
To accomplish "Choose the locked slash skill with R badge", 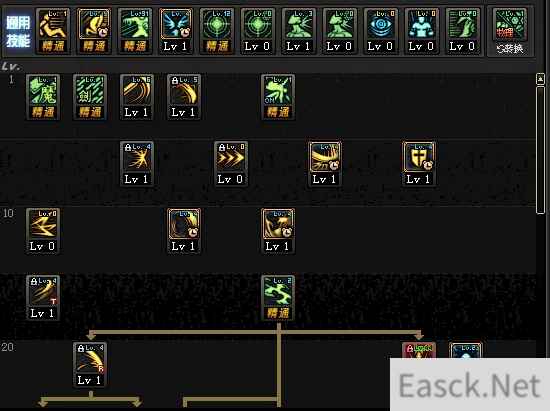I will (x=90, y=365).
